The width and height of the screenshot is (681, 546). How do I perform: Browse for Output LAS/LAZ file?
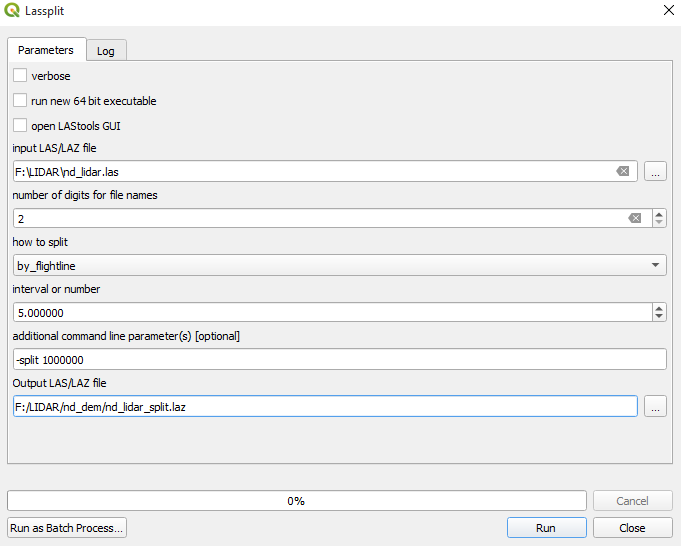click(x=655, y=407)
